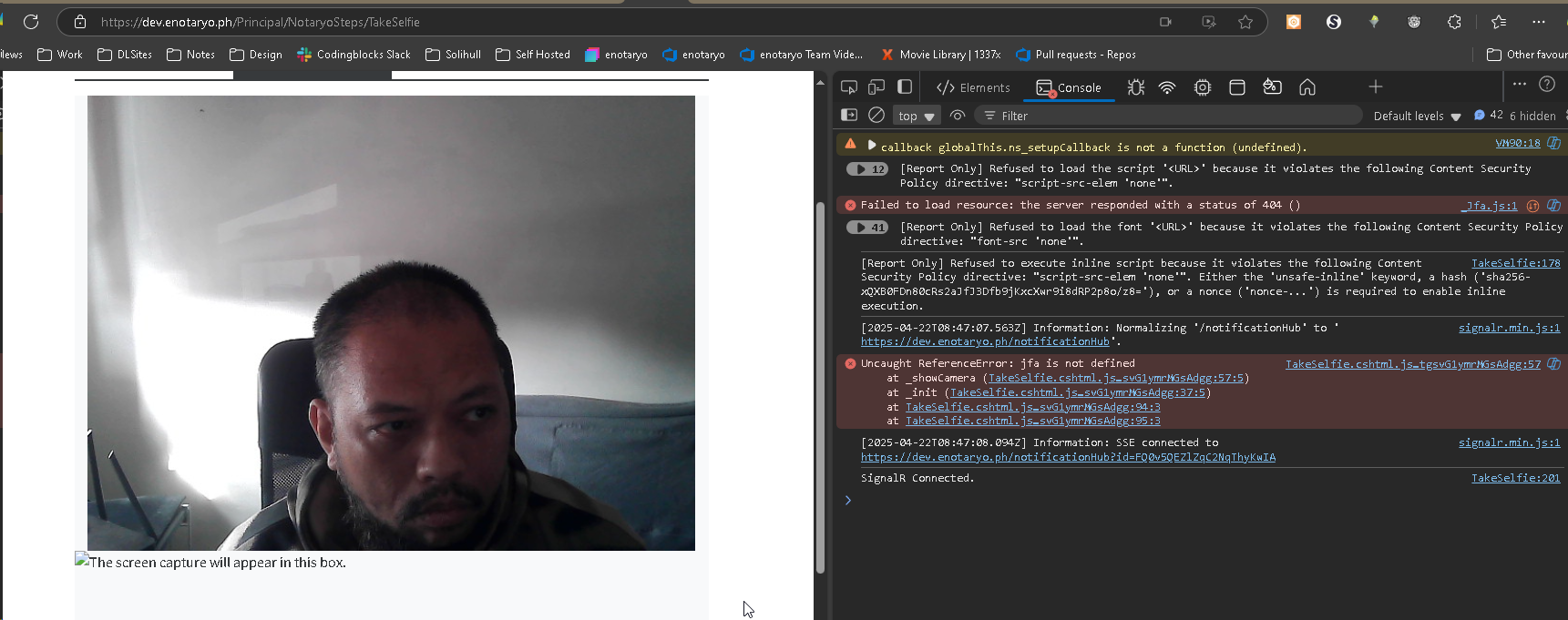Screen dimensions: 1568x620
Task: Click the browser Extensions puzzle icon
Action: coord(1454,22)
